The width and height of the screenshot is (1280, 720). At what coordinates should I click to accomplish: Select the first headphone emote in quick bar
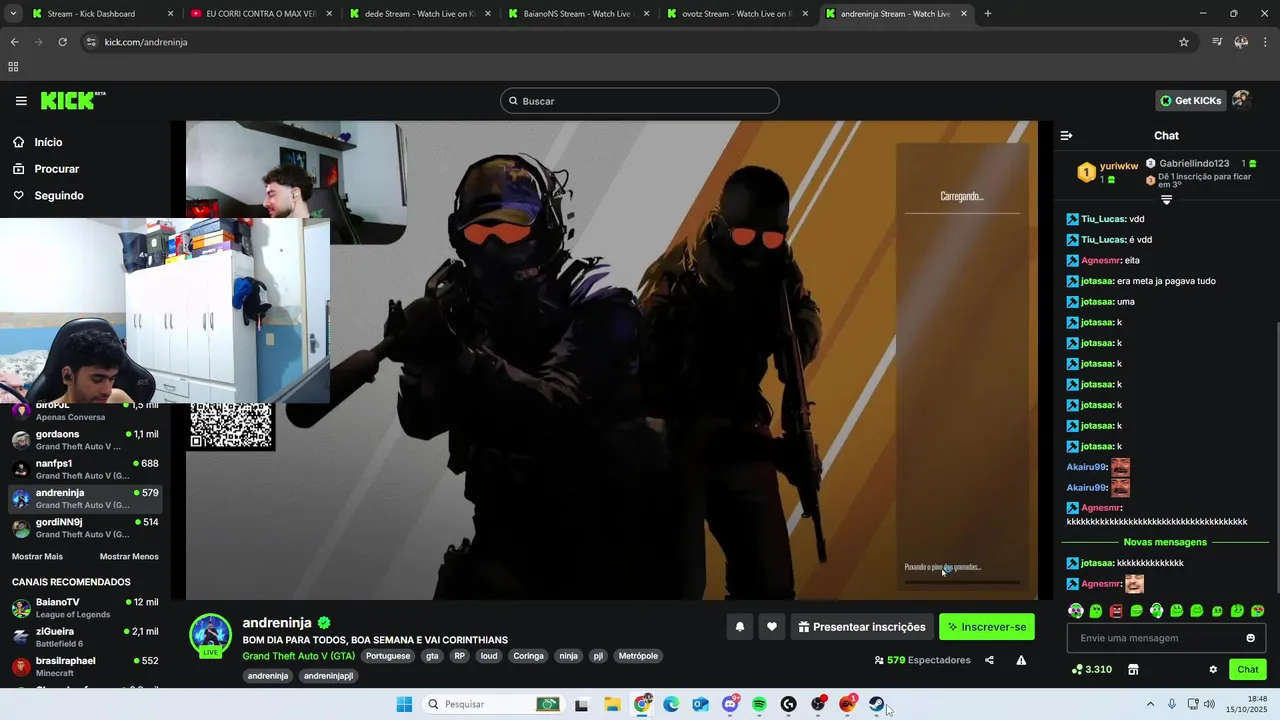pos(1076,610)
